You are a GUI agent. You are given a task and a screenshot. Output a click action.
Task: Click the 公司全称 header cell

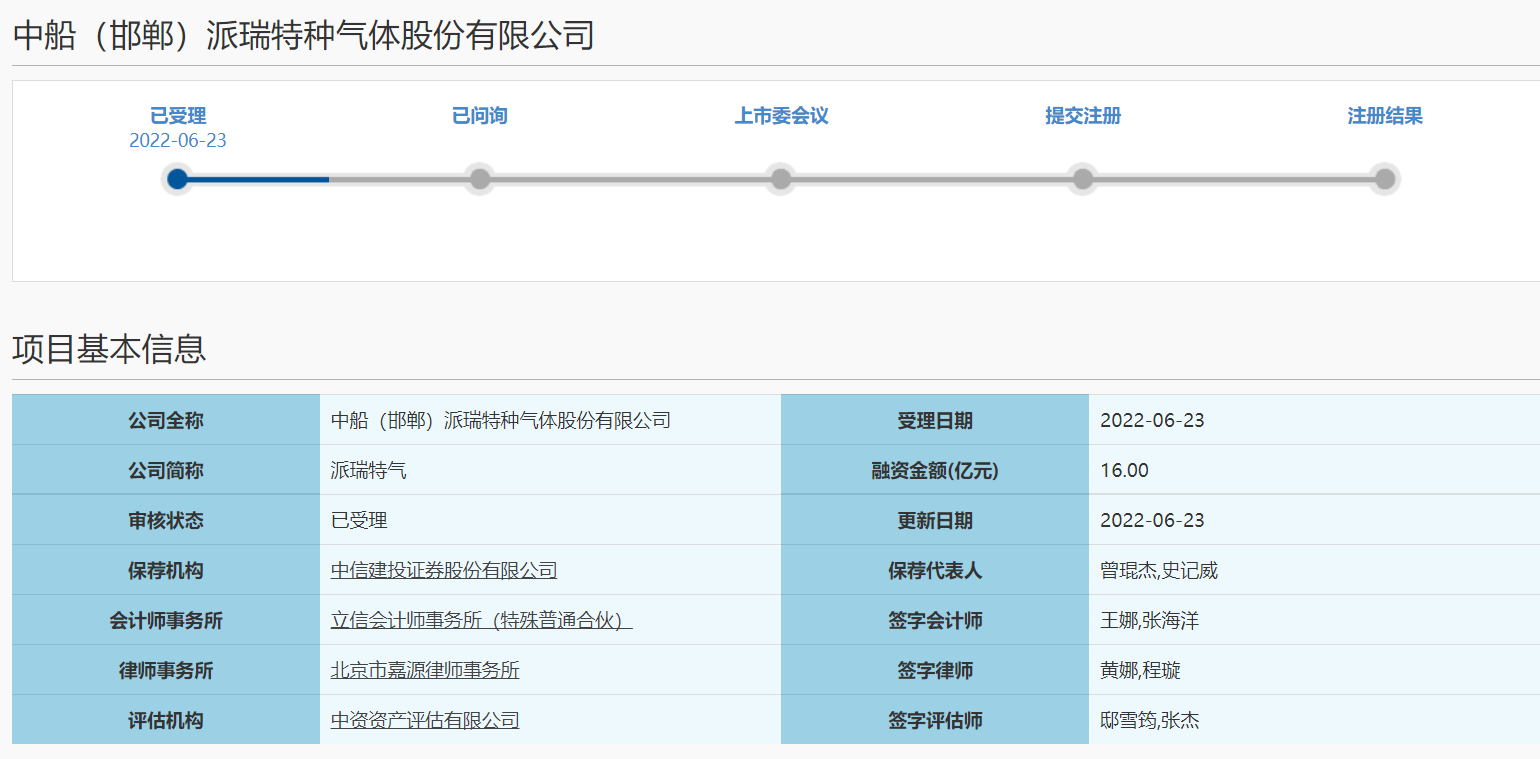click(166, 420)
